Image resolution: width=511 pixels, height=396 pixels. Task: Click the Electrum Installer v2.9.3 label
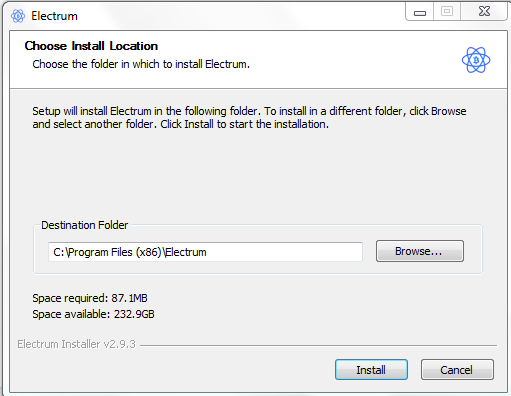coord(76,344)
